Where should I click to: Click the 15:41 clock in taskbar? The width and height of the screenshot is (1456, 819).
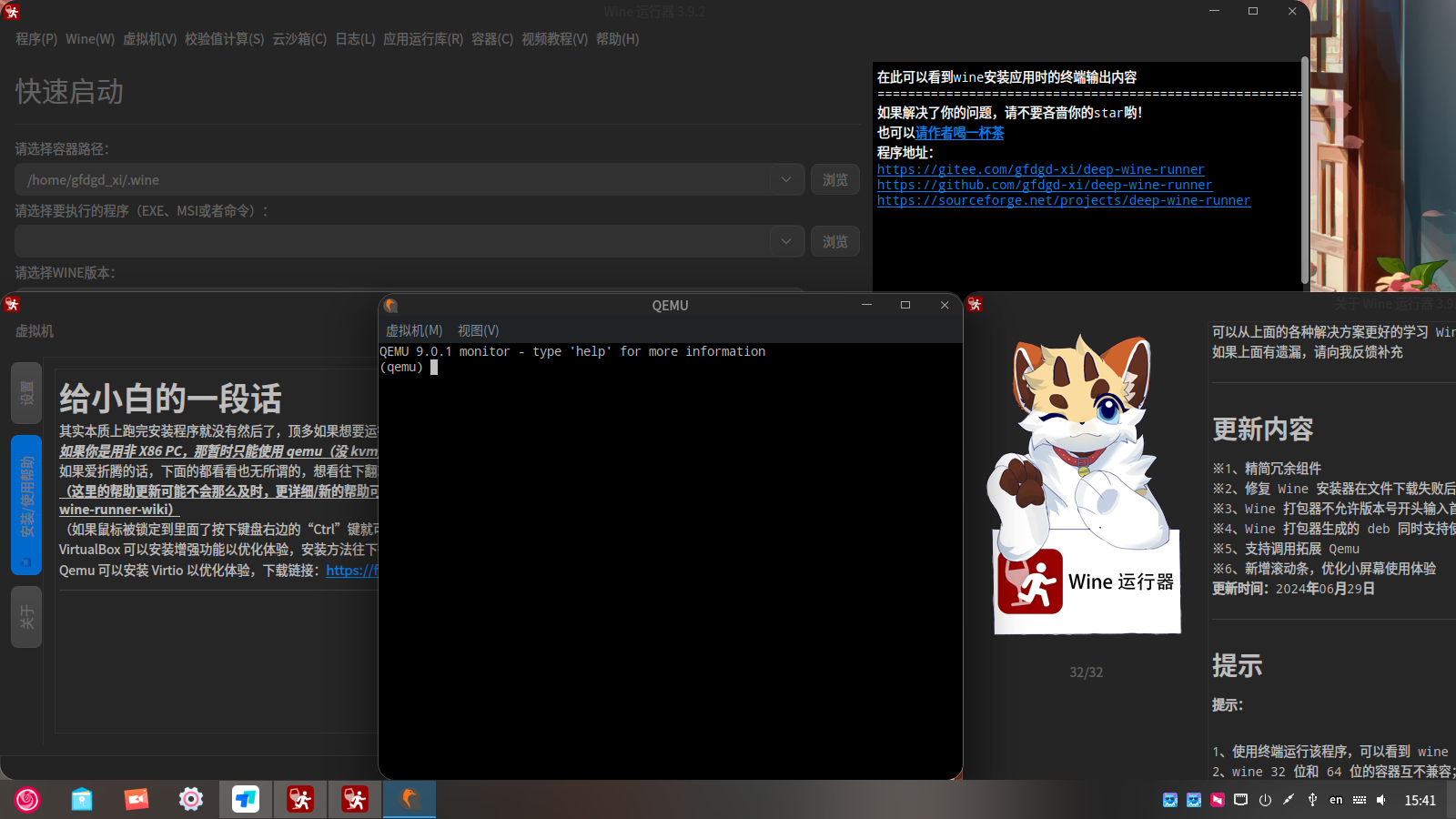pos(1420,801)
